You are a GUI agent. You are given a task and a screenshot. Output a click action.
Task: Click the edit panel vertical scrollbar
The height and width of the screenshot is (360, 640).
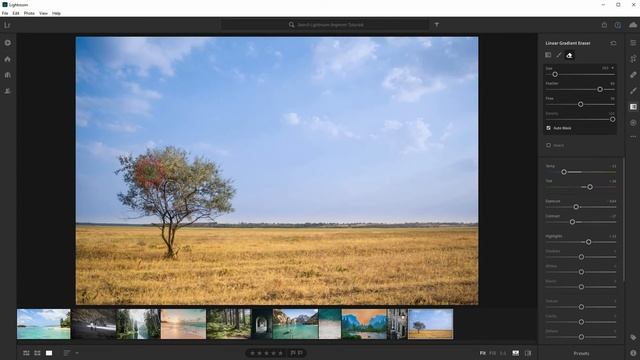pyautogui.click(x=624, y=220)
